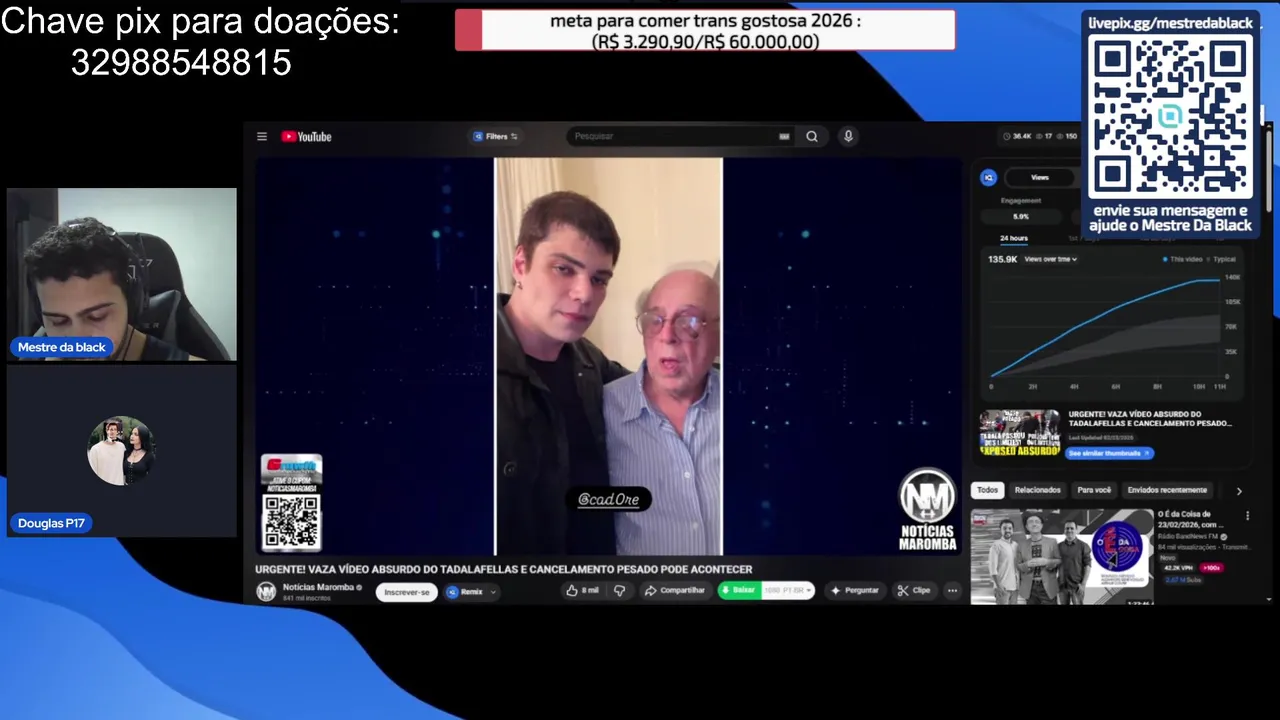This screenshot has height=720, width=1280.
Task: Open the Views over time dropdown
Action: (x=1050, y=259)
